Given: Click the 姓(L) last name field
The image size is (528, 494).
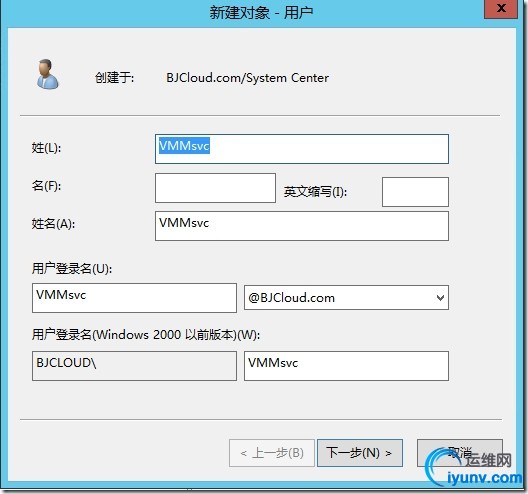Looking at the screenshot, I should 302,149.
